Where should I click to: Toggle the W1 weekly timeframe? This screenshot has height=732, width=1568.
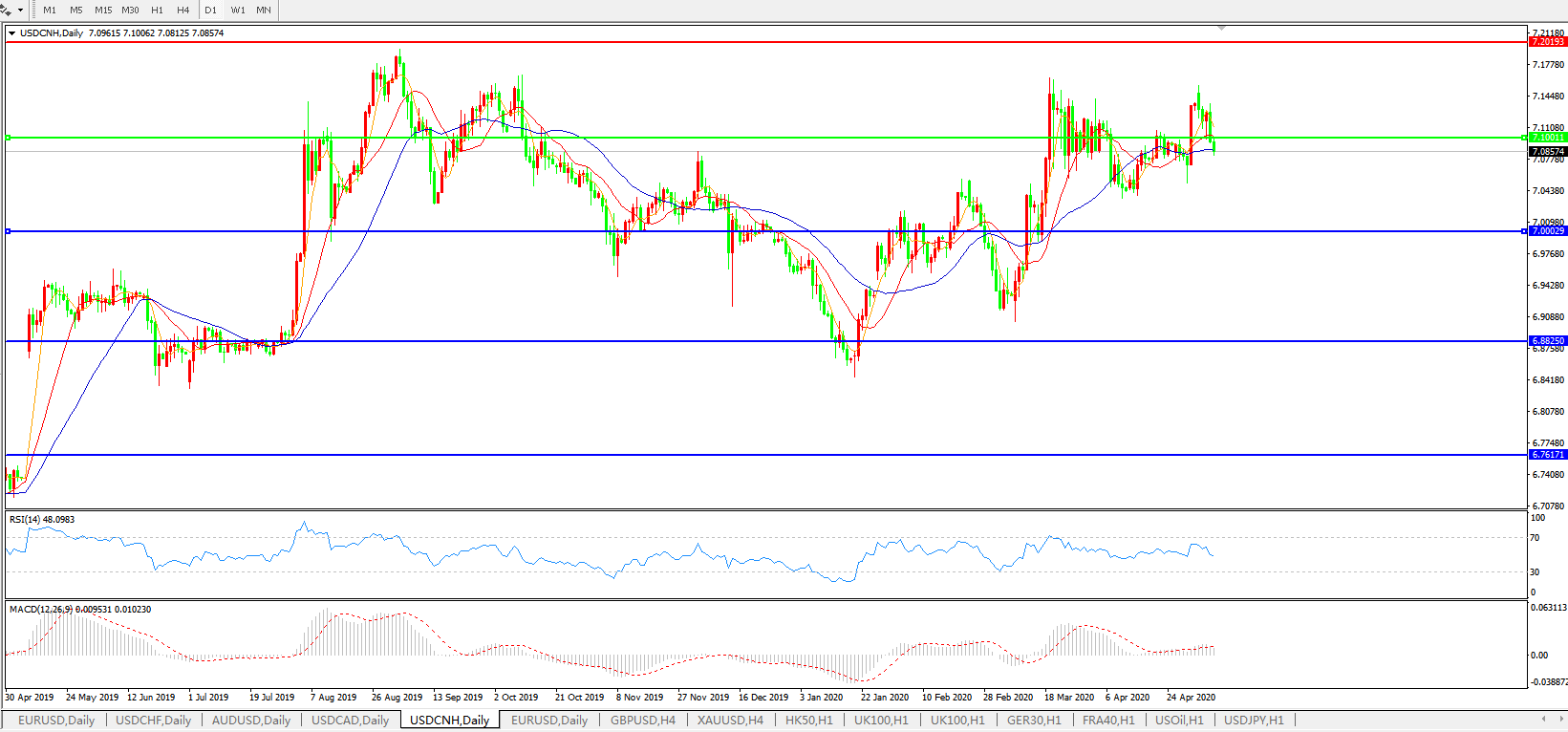coord(238,10)
